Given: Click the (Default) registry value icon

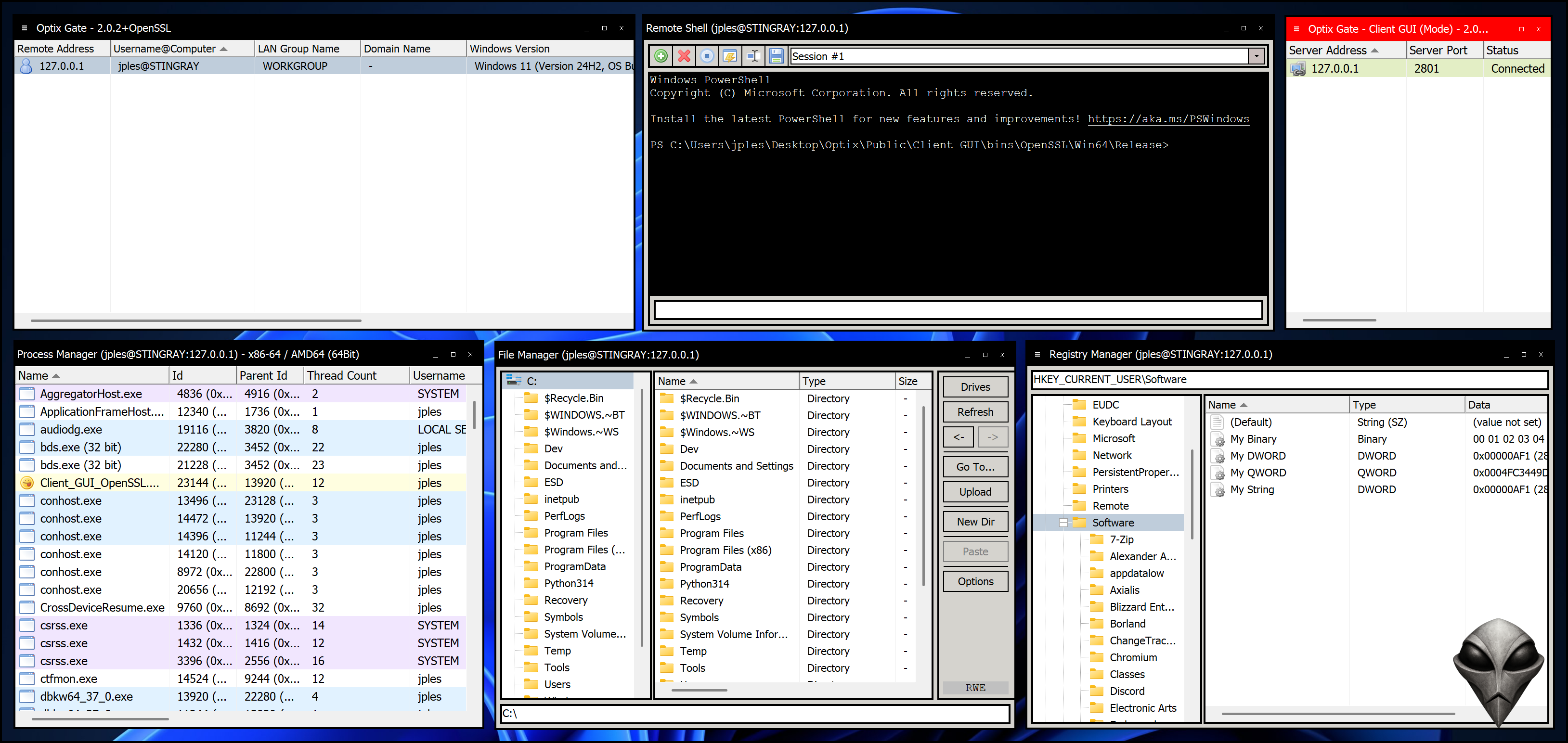Looking at the screenshot, I should pyautogui.click(x=1218, y=422).
